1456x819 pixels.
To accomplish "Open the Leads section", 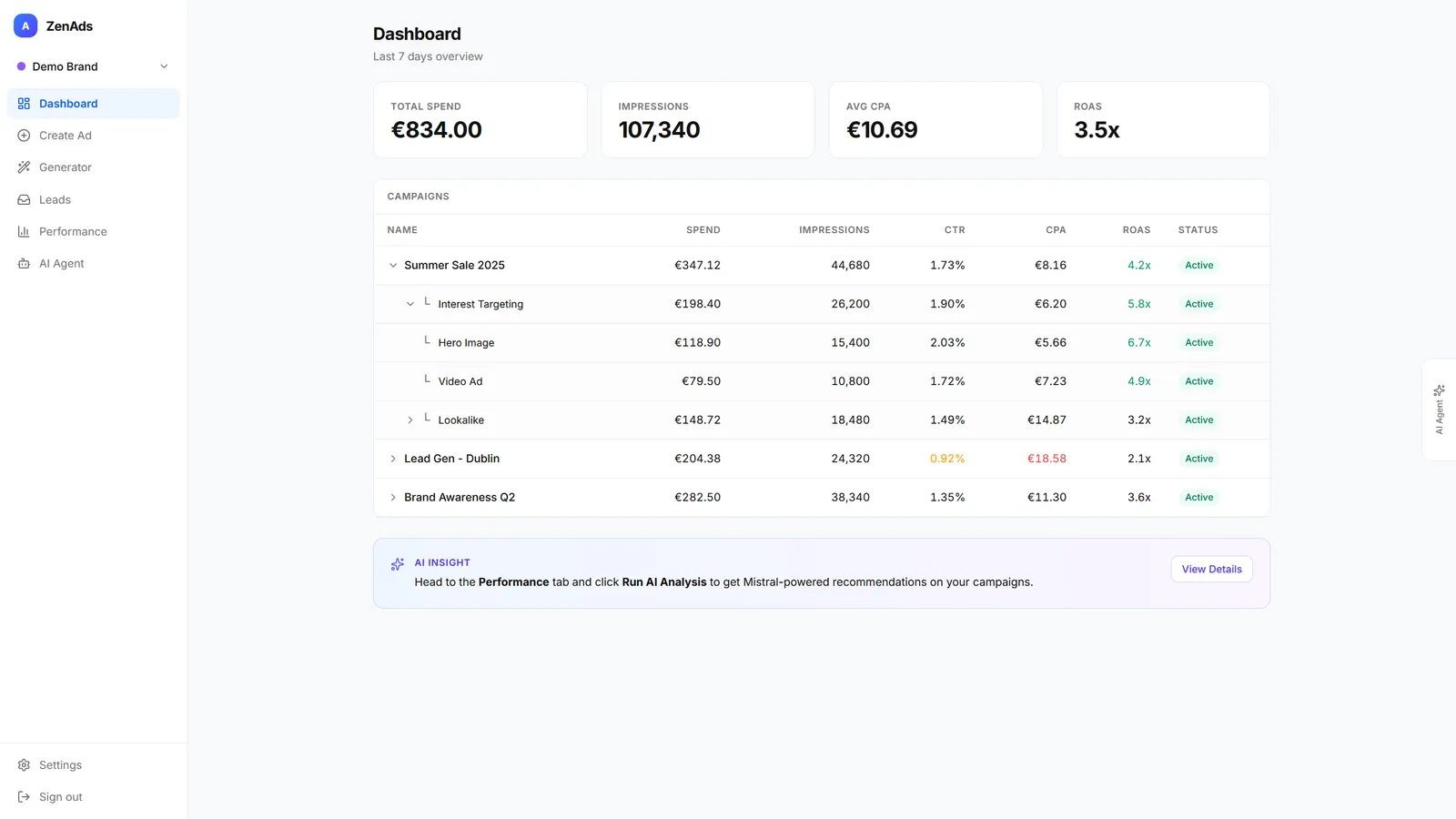I will 93,199.
